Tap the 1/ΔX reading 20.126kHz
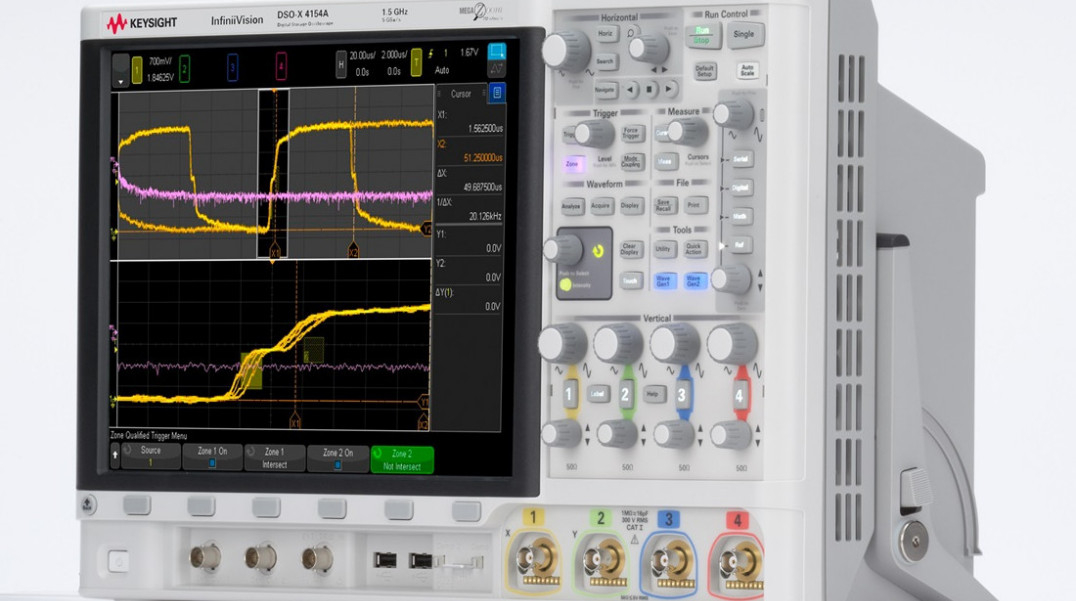Image resolution: width=1076 pixels, height=601 pixels. [x=485, y=216]
